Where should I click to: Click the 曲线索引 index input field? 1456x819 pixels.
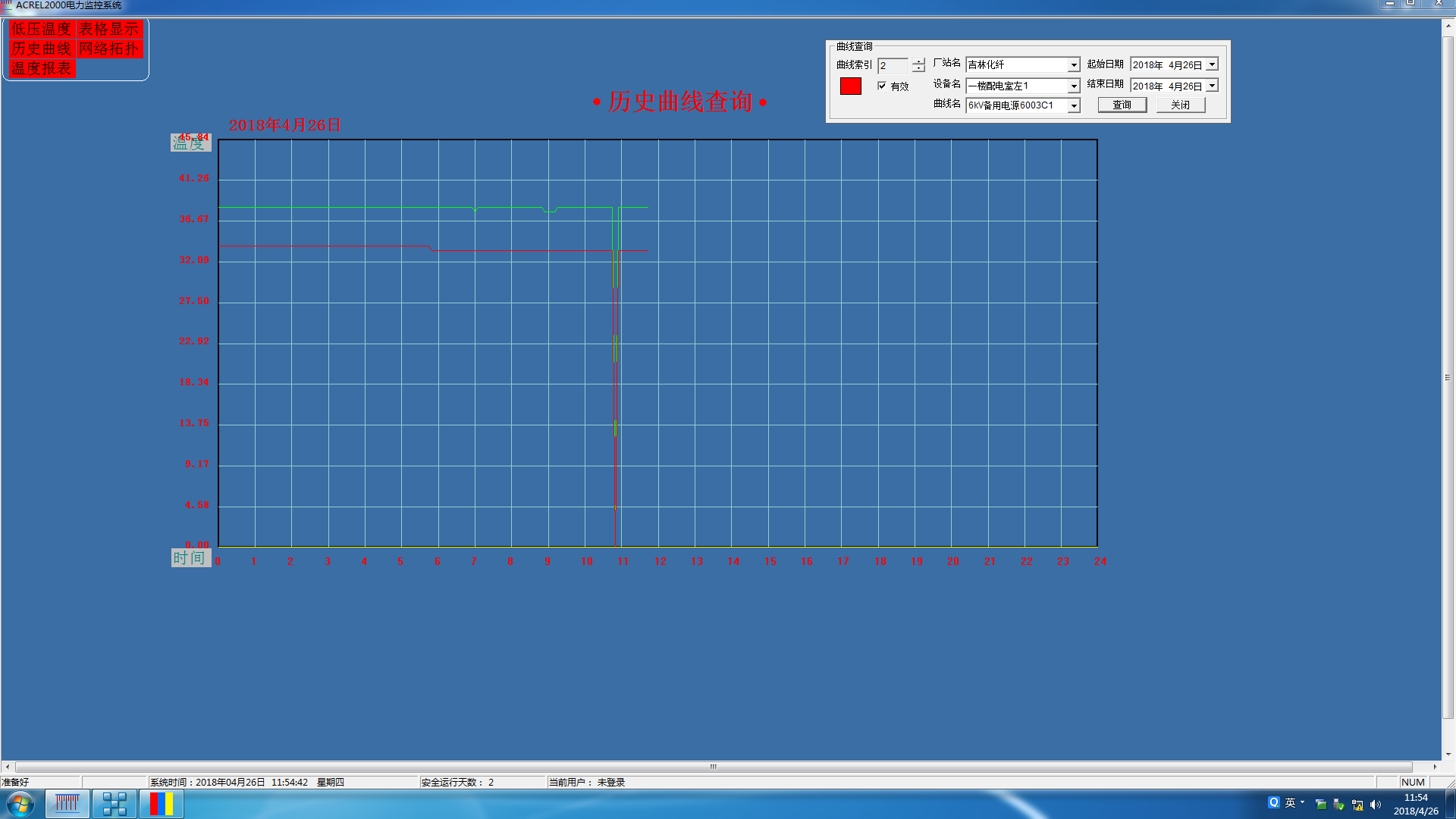pos(893,66)
